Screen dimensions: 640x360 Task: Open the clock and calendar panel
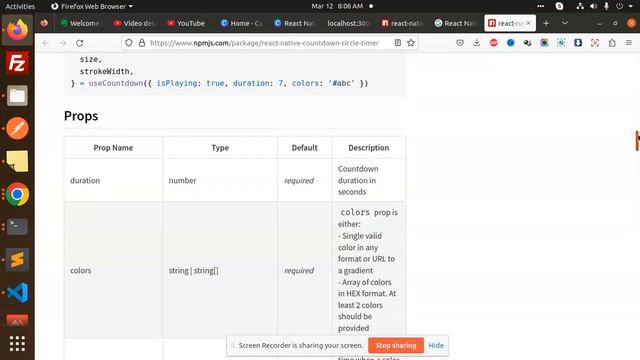[337, 6]
